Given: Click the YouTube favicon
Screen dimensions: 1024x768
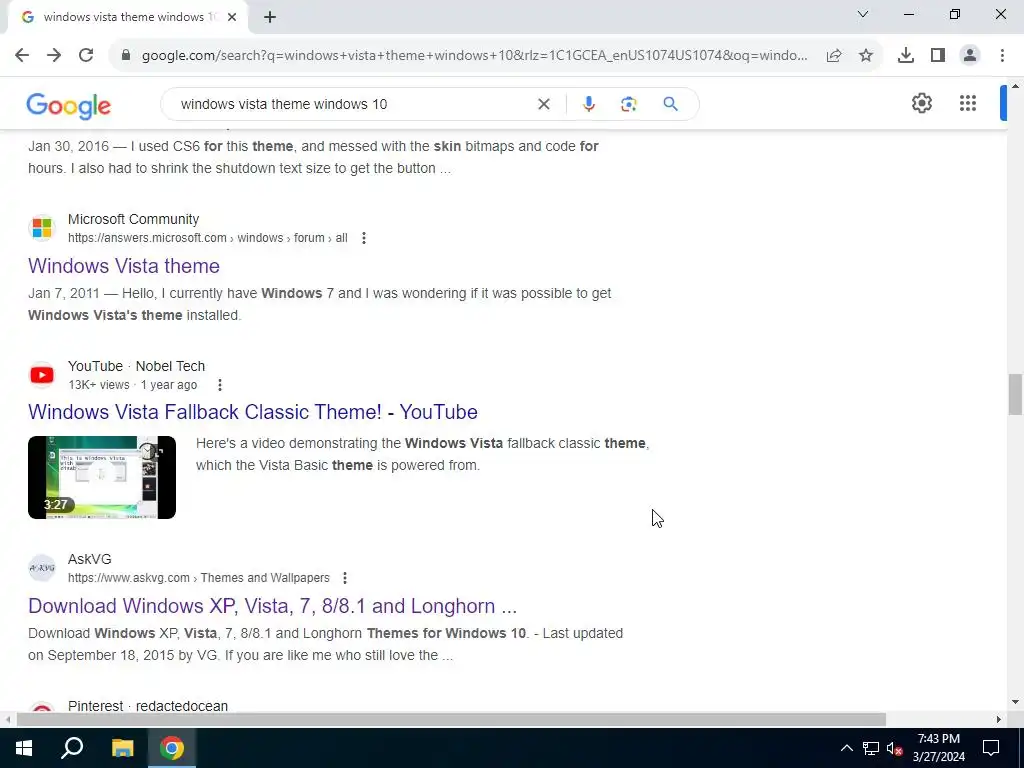Looking at the screenshot, I should (x=42, y=375).
